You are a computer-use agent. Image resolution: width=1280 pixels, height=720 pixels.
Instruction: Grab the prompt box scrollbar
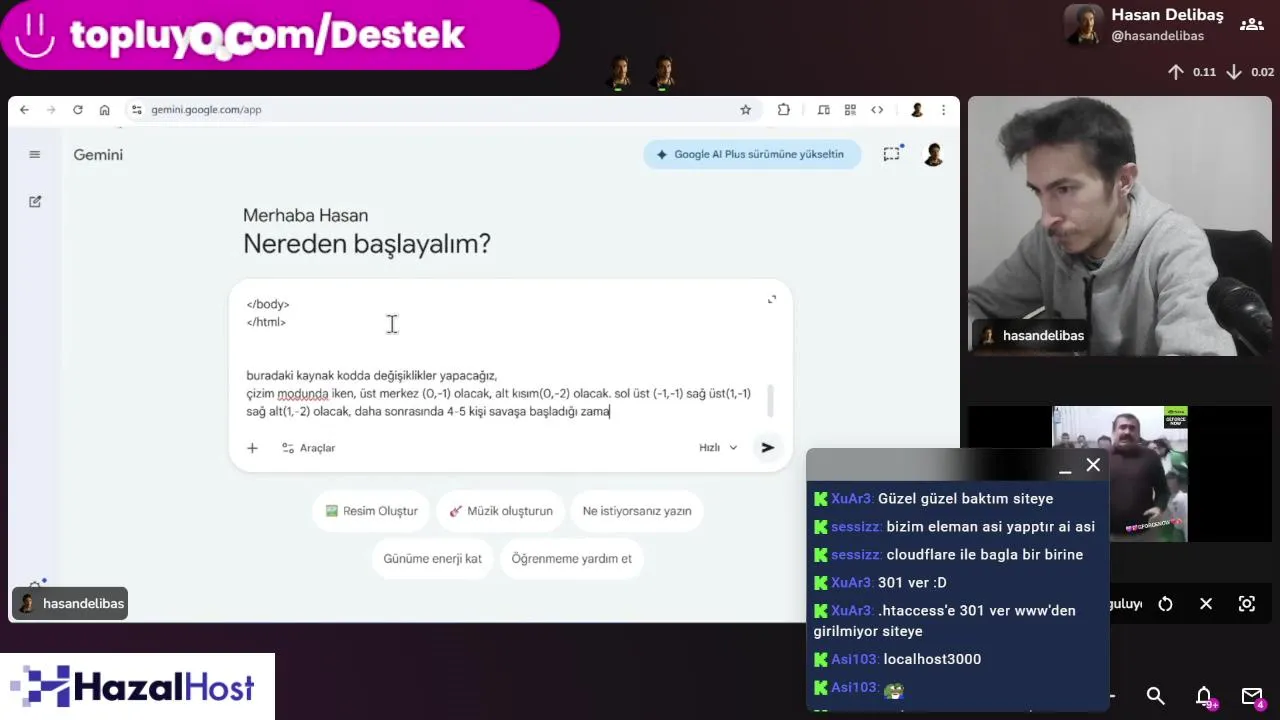tap(769, 401)
